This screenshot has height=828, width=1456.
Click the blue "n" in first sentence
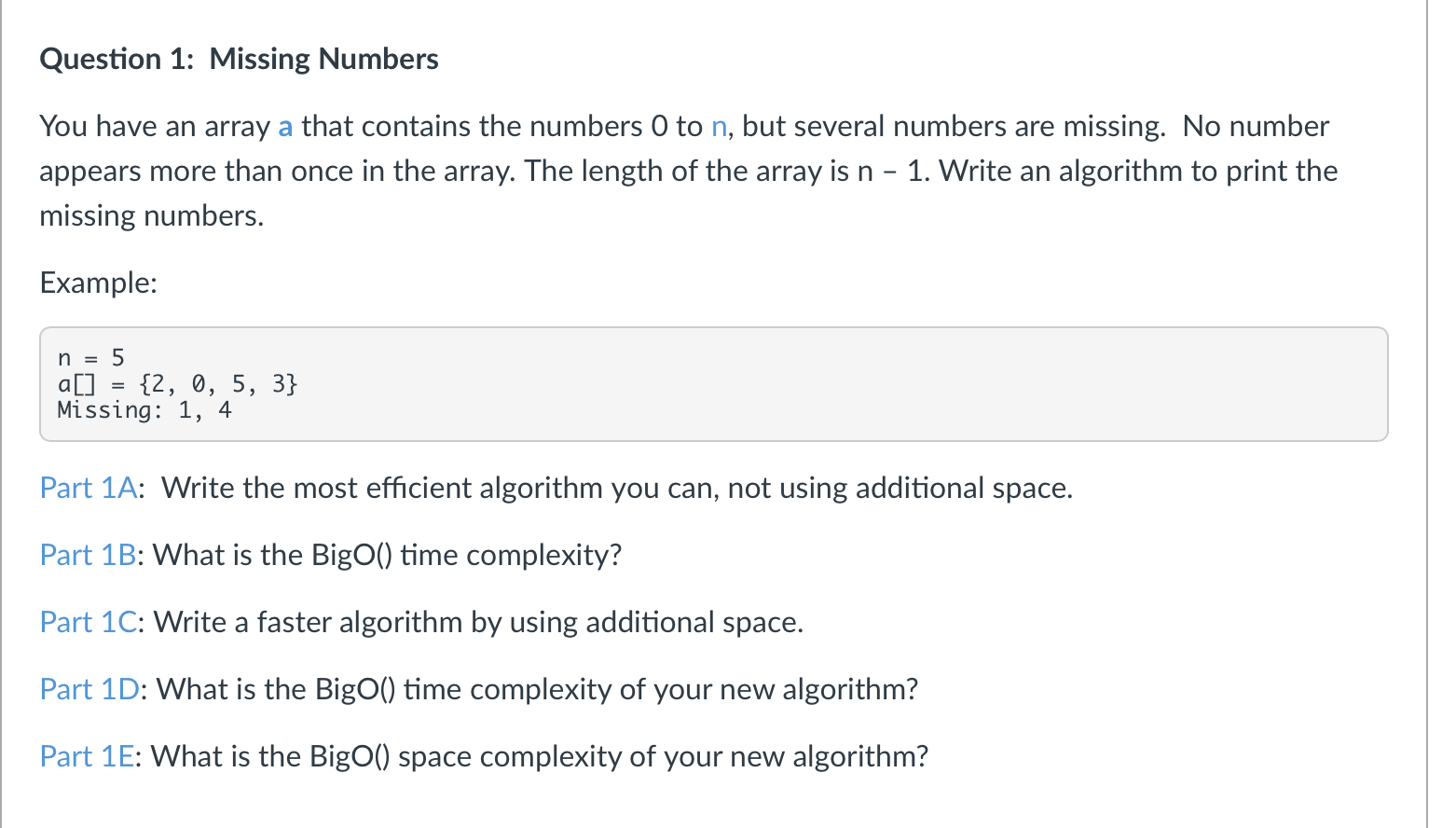[x=719, y=127]
